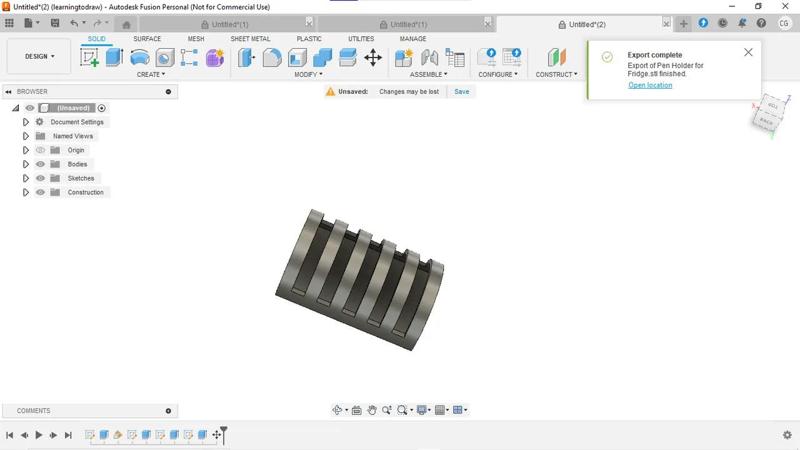800x450 pixels.
Task: Open the purple Create Form tool
Action: click(x=215, y=58)
